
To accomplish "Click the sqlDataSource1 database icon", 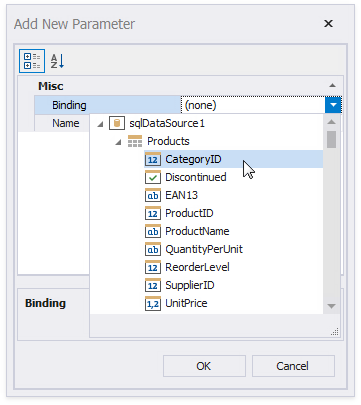I will coord(117,123).
